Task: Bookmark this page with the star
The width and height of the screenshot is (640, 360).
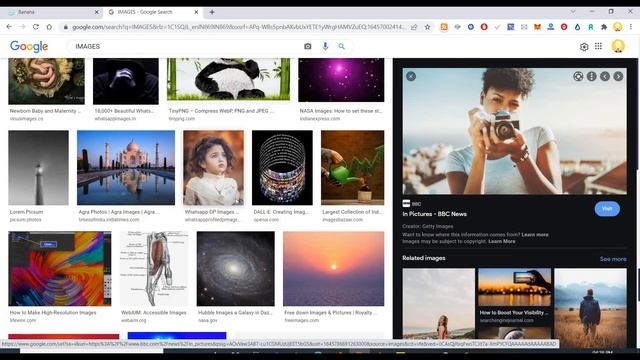Action: pyautogui.click(x=427, y=27)
